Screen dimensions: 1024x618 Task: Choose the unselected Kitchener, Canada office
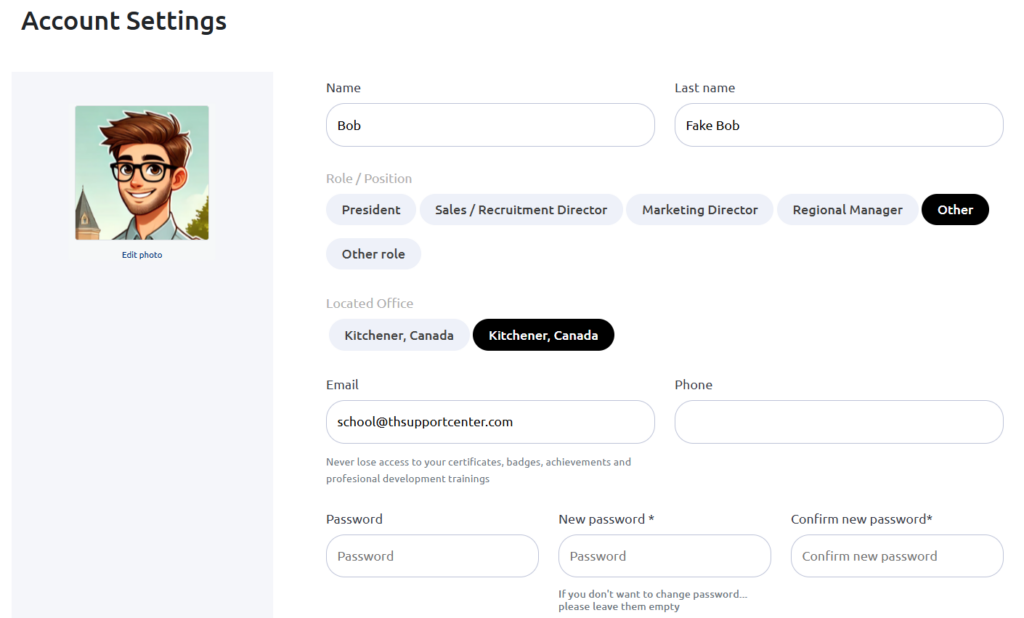point(398,335)
